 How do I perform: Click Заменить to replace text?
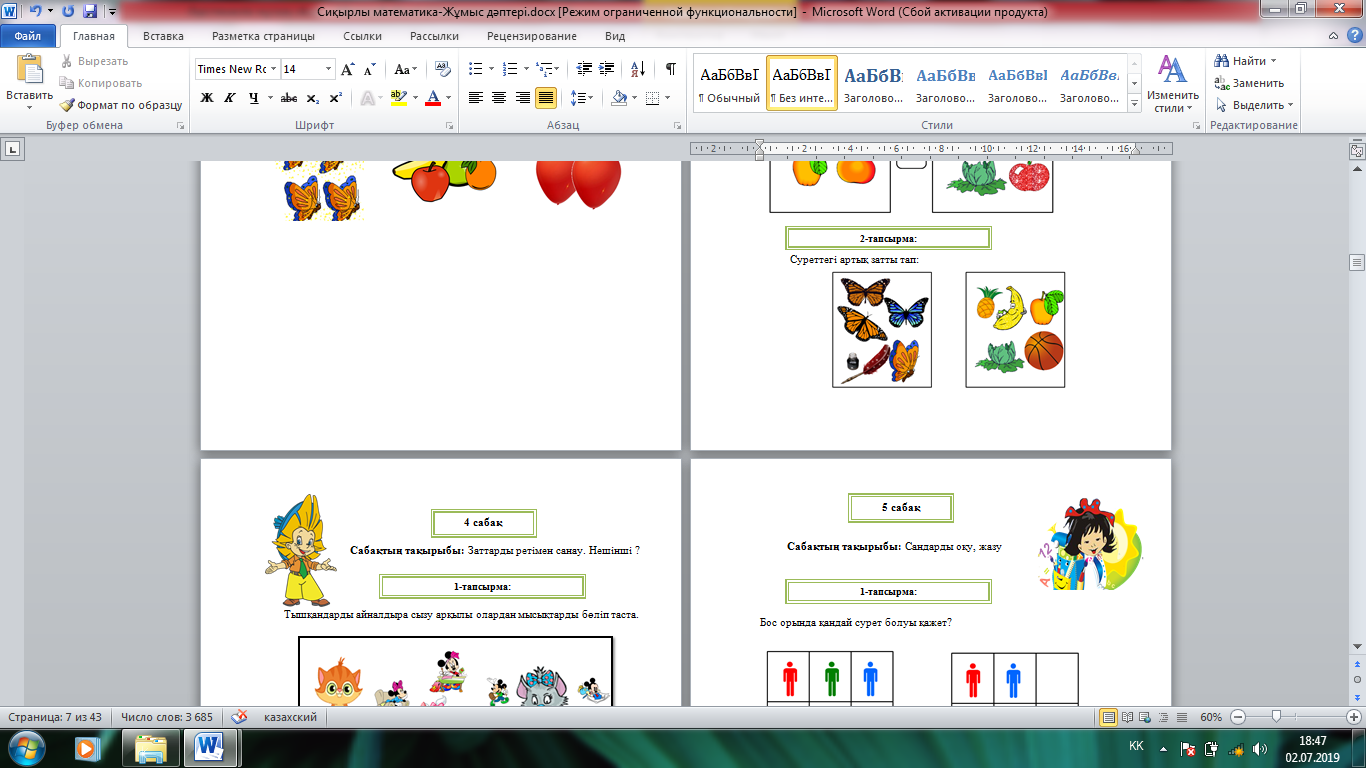point(1249,83)
